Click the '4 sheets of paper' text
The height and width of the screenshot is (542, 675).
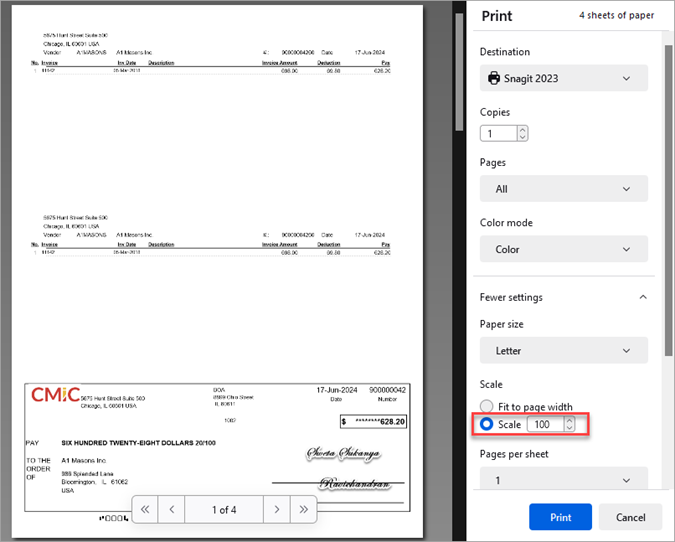click(616, 15)
